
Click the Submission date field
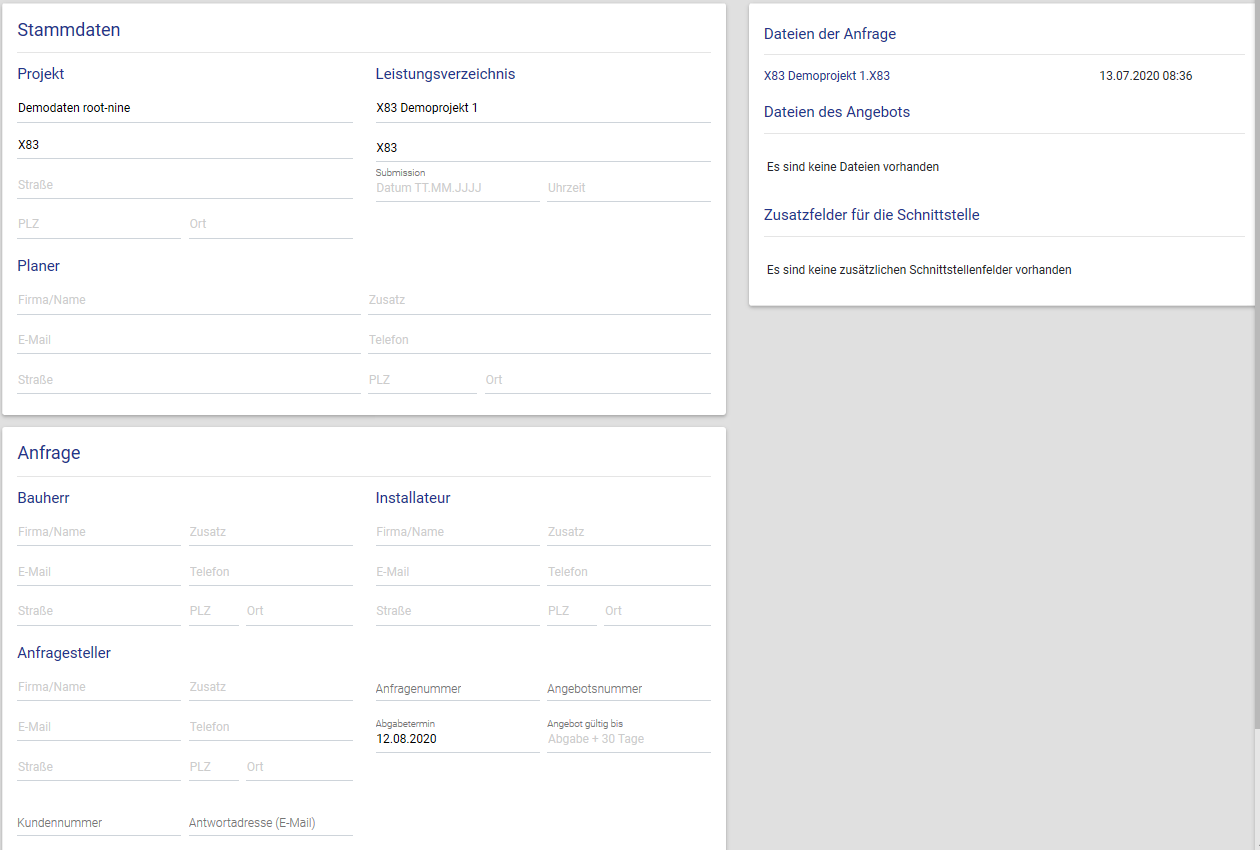click(x=457, y=187)
